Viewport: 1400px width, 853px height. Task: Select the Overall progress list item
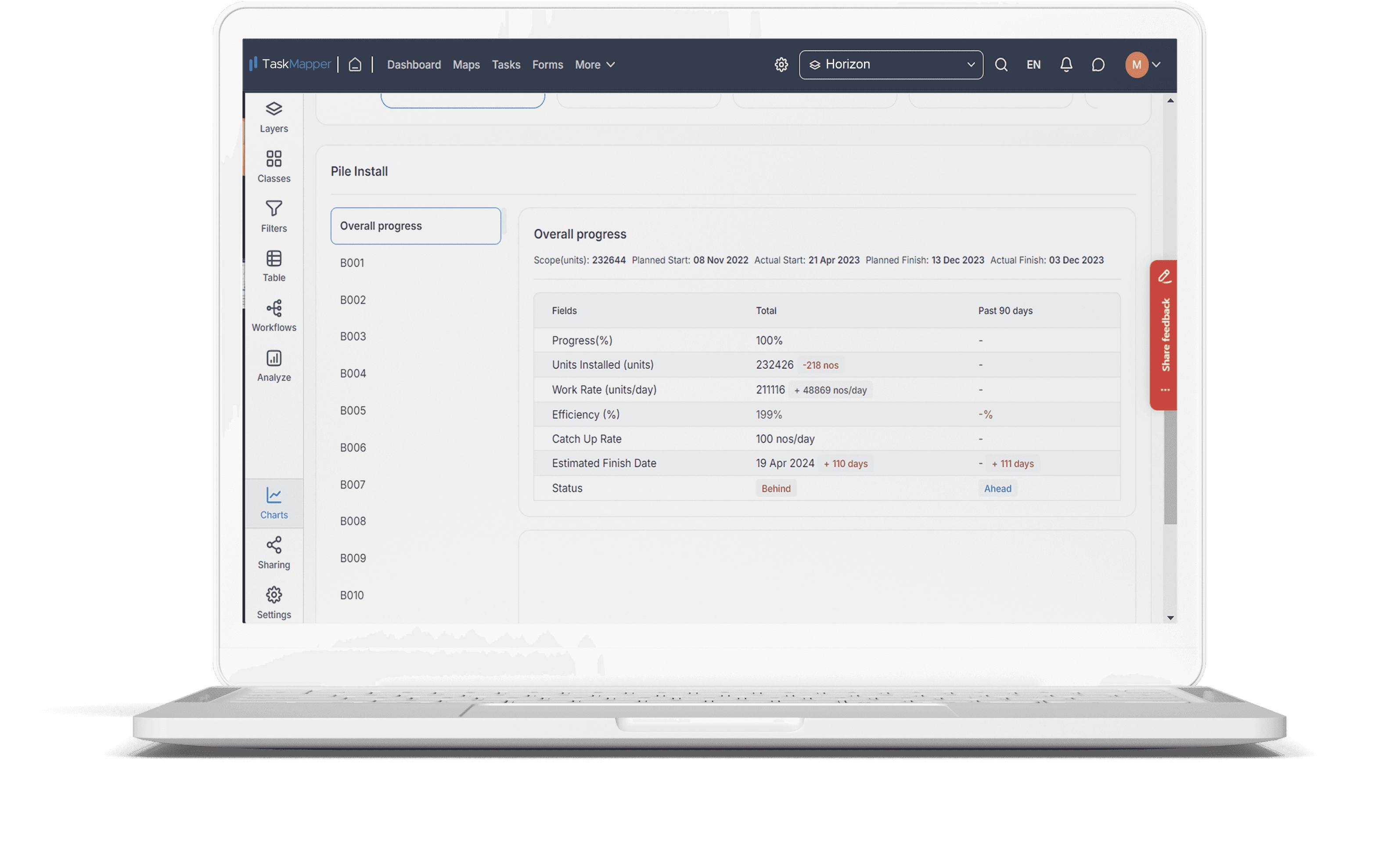pos(415,226)
